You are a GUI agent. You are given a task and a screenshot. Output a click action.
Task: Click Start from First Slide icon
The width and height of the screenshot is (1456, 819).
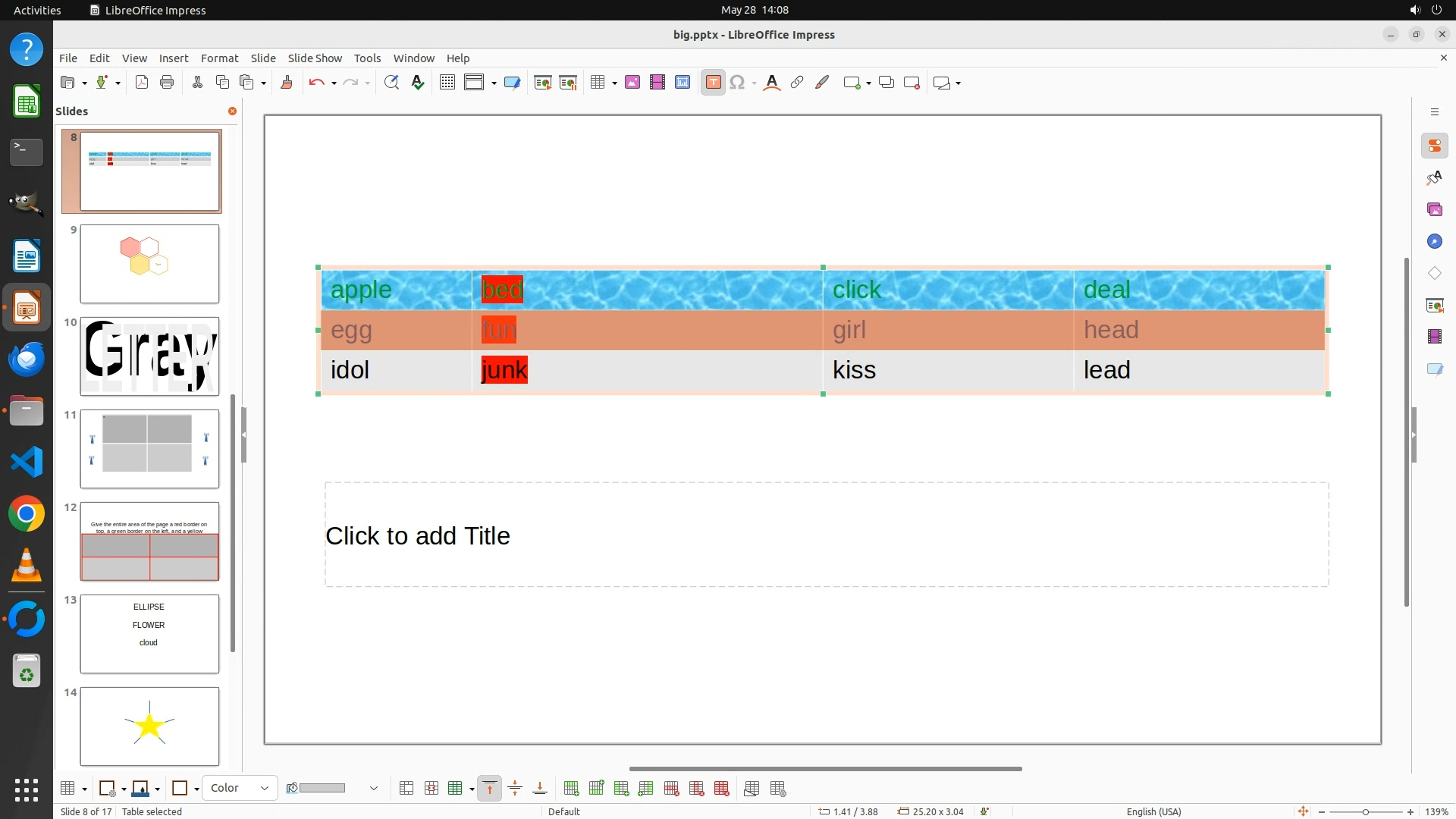click(x=542, y=83)
